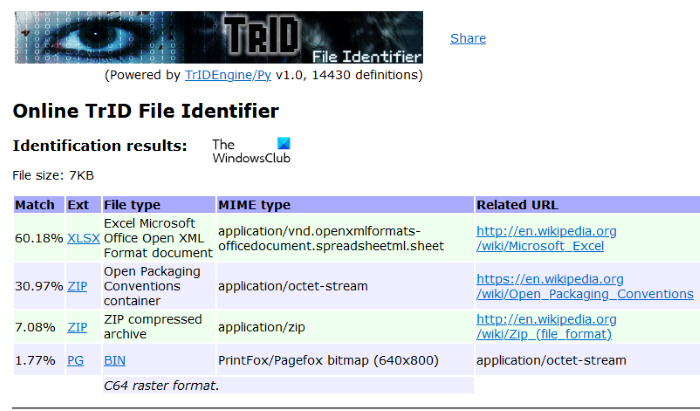This screenshot has width=700, height=411.
Task: Click TheWindowsClub logo
Action: (251, 151)
